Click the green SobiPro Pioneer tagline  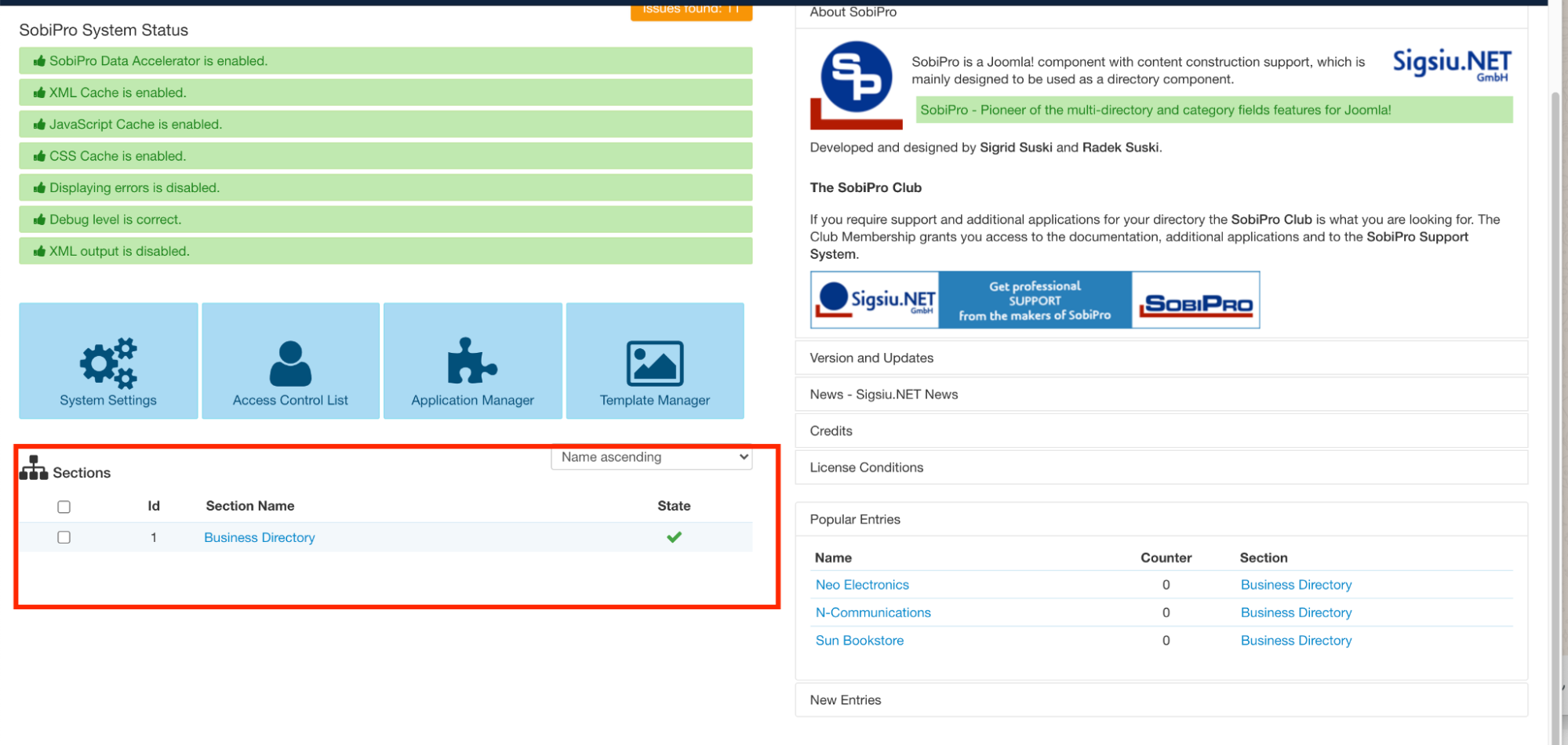click(1214, 110)
